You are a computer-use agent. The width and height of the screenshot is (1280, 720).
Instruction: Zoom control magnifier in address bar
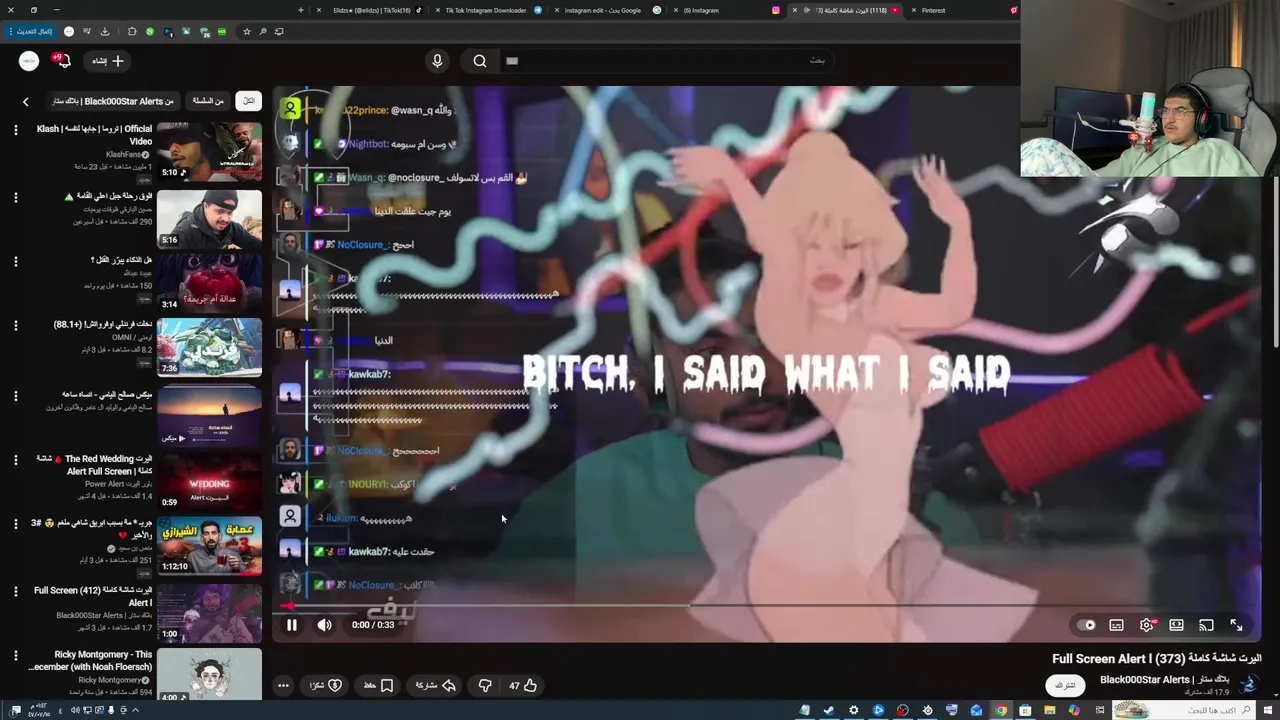(x=263, y=31)
